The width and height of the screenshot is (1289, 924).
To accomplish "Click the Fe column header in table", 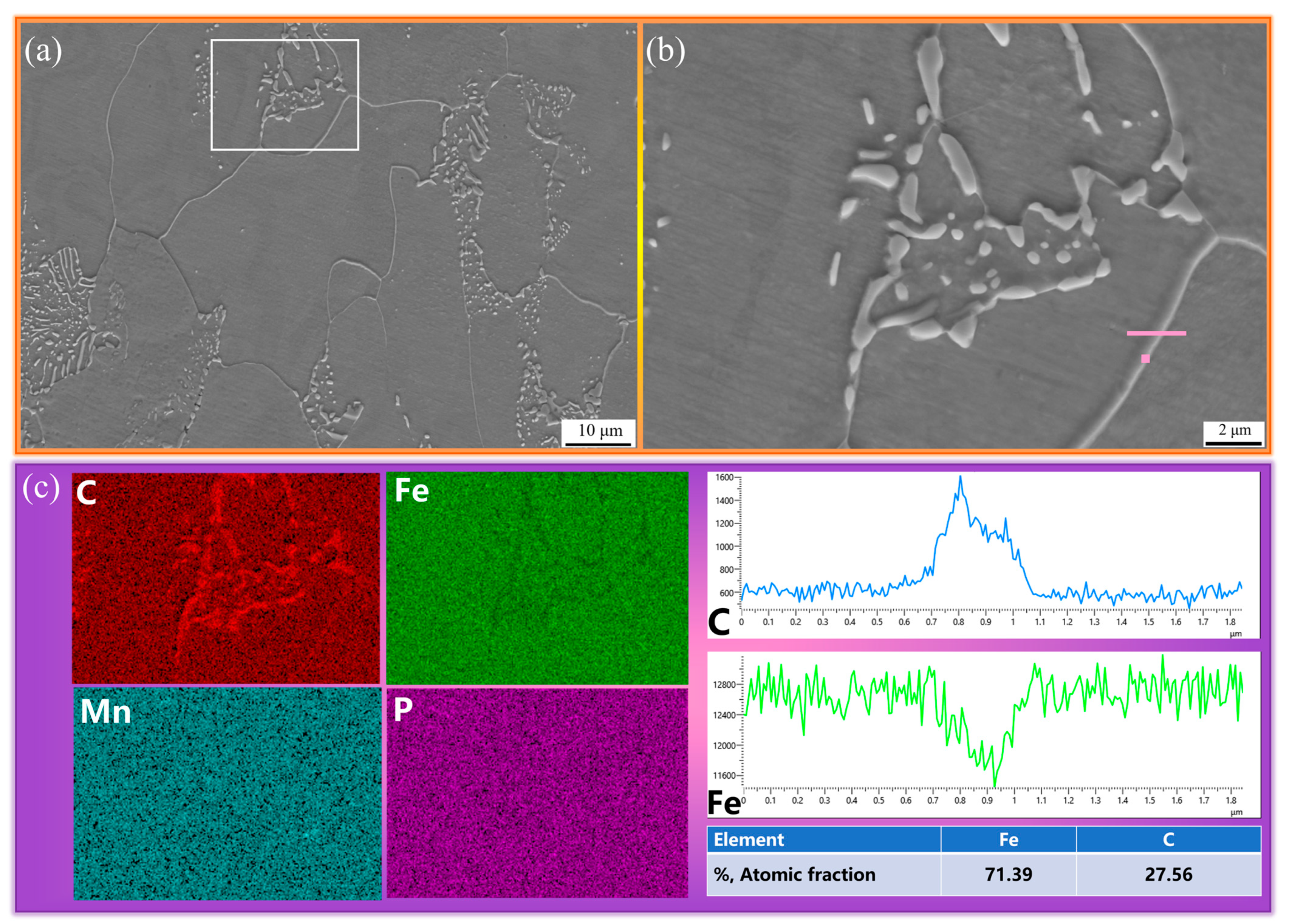I will tap(1008, 839).
